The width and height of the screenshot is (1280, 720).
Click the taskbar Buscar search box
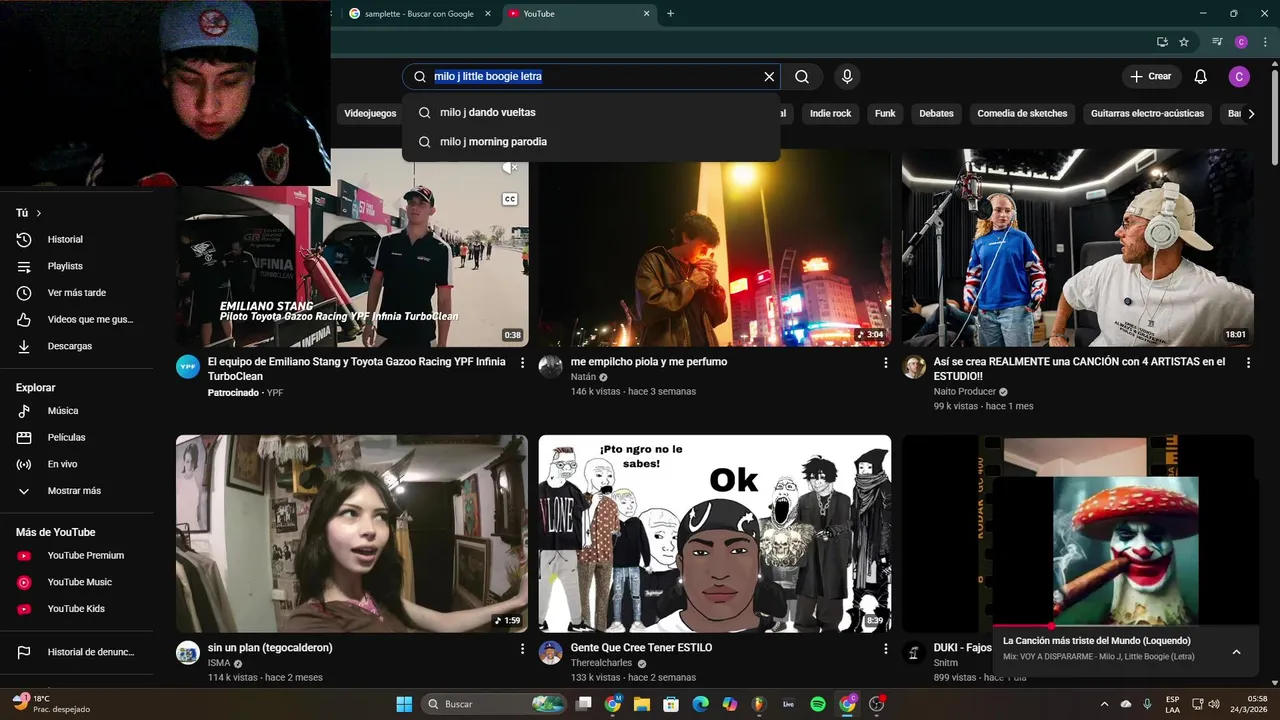pyautogui.click(x=494, y=704)
